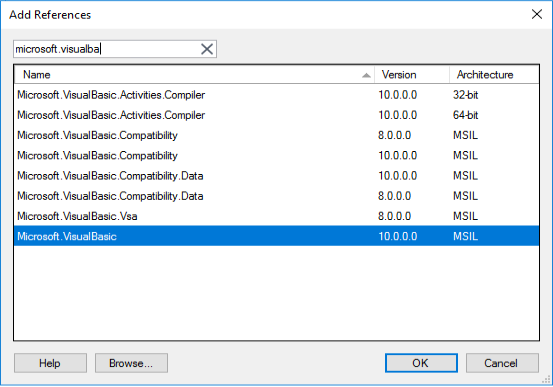This screenshot has width=553, height=387.
Task: Open the Help button
Action: coord(50,363)
